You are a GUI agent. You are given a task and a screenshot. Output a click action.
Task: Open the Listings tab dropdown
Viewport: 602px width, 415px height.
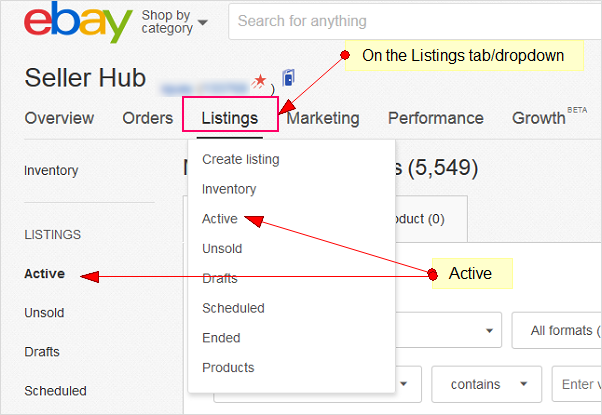point(229,118)
